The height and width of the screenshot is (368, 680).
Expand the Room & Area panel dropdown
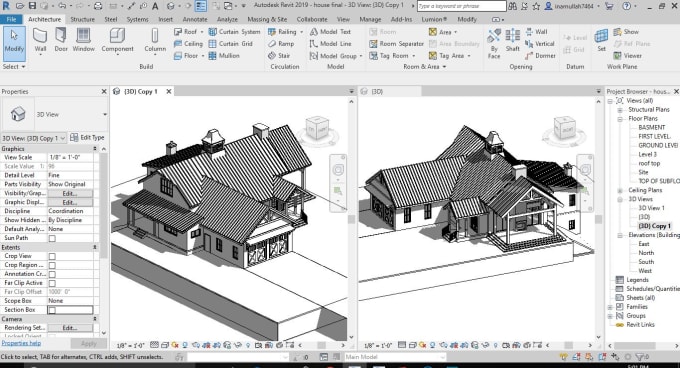424,67
